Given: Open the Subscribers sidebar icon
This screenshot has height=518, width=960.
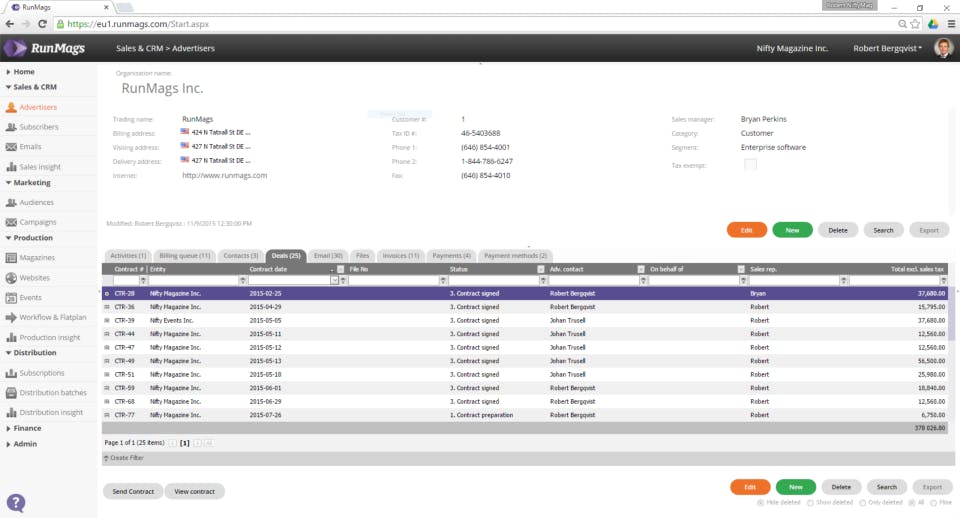Looking at the screenshot, I should (11, 127).
